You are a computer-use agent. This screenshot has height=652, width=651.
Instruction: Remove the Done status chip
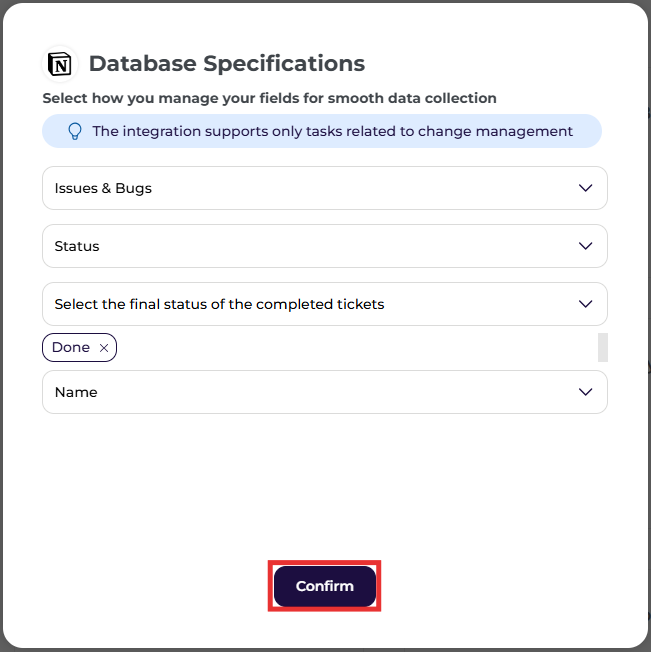[x=104, y=348]
